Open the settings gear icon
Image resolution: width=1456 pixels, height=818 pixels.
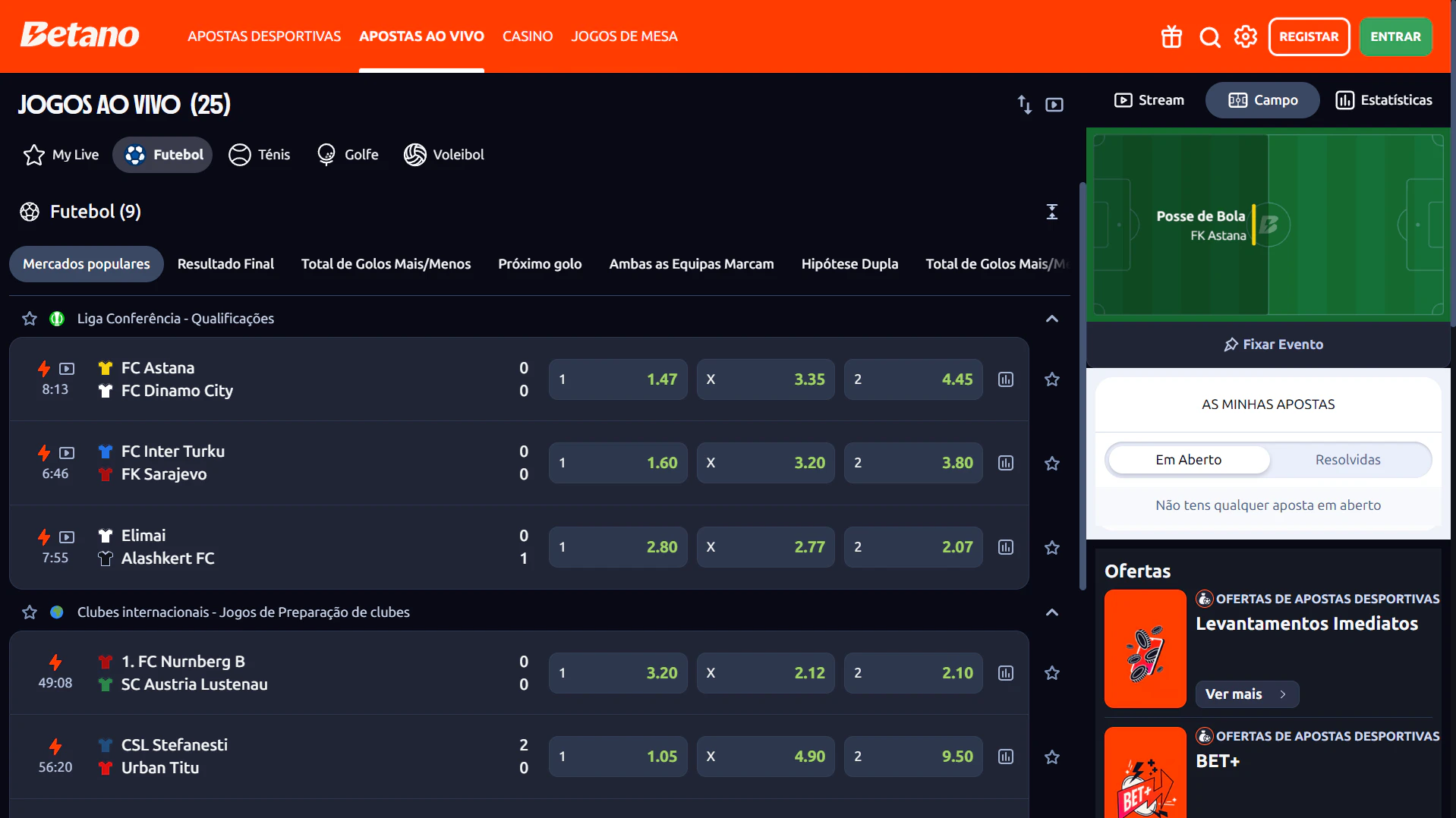pyautogui.click(x=1246, y=36)
